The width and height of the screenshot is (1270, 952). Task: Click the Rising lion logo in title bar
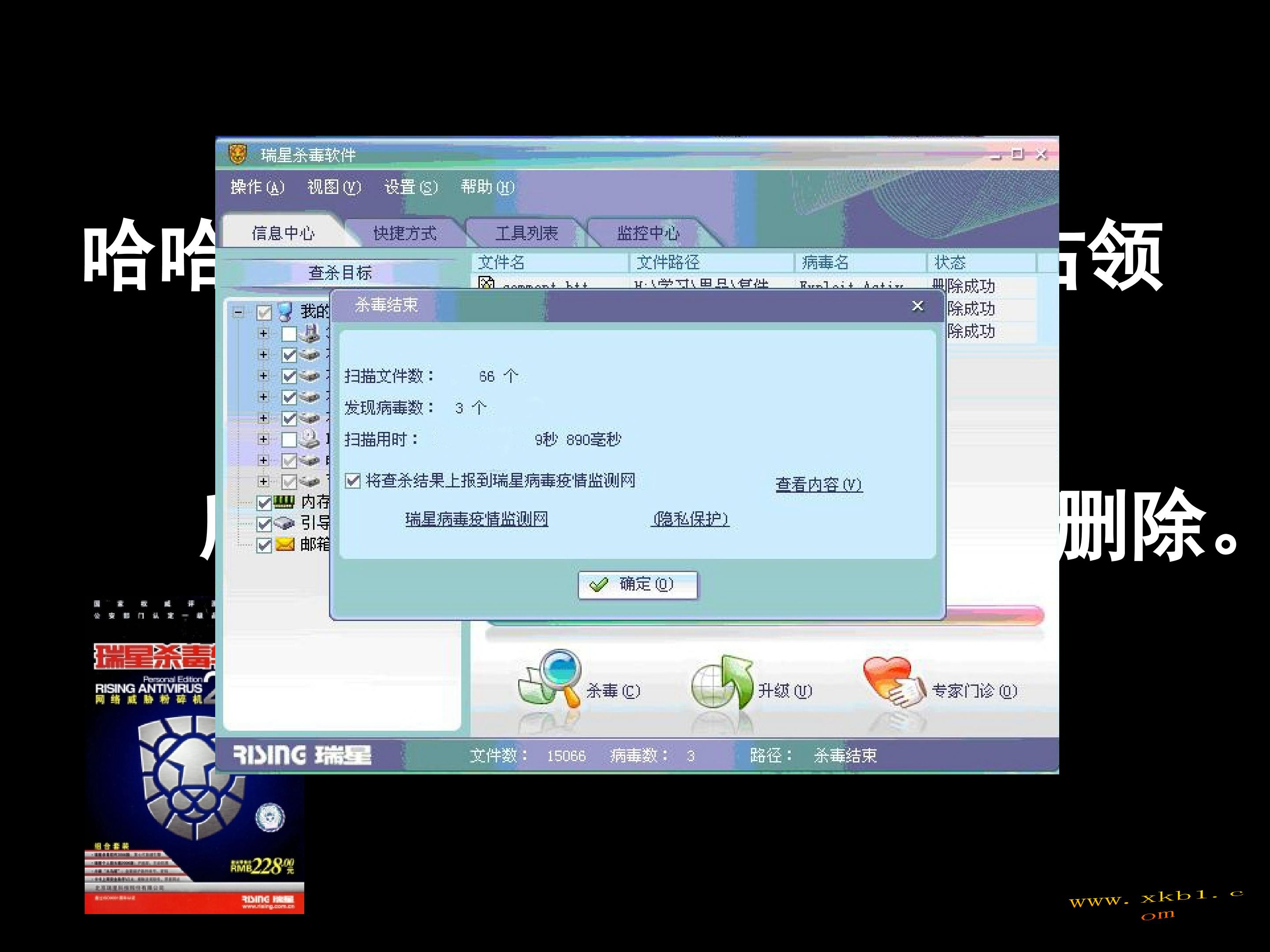237,154
